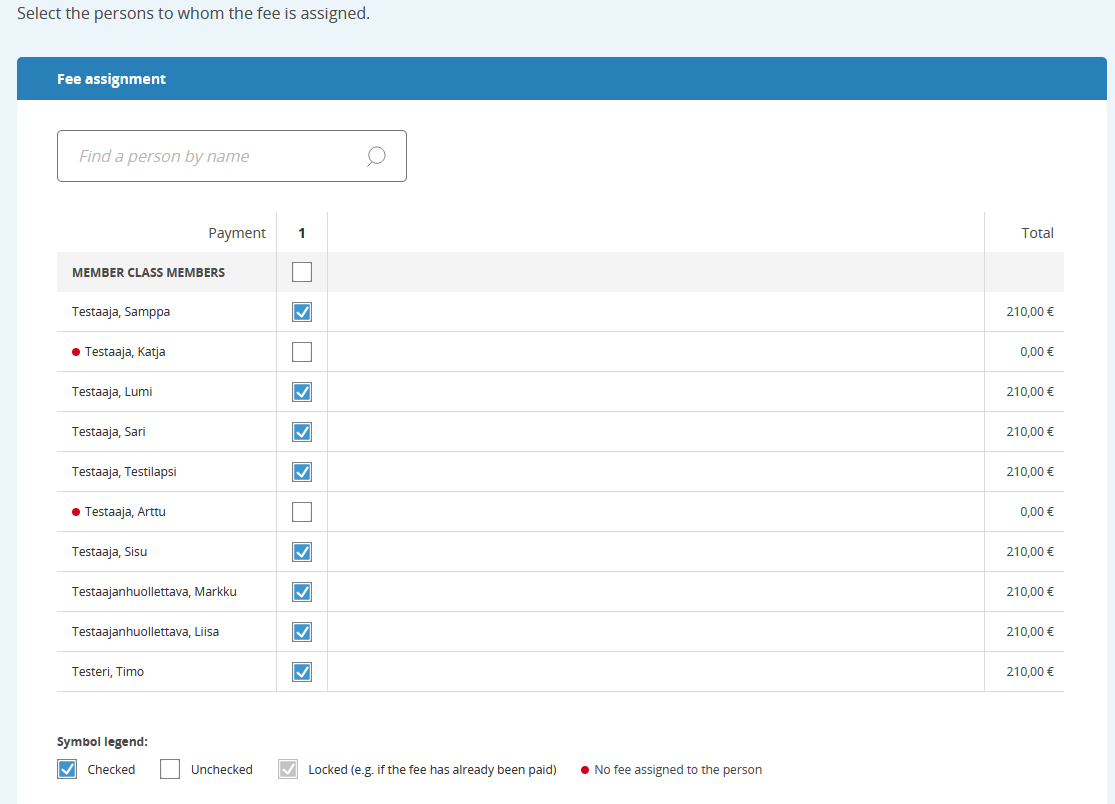Select name Testaaja, Testilapsi

click(x=124, y=471)
